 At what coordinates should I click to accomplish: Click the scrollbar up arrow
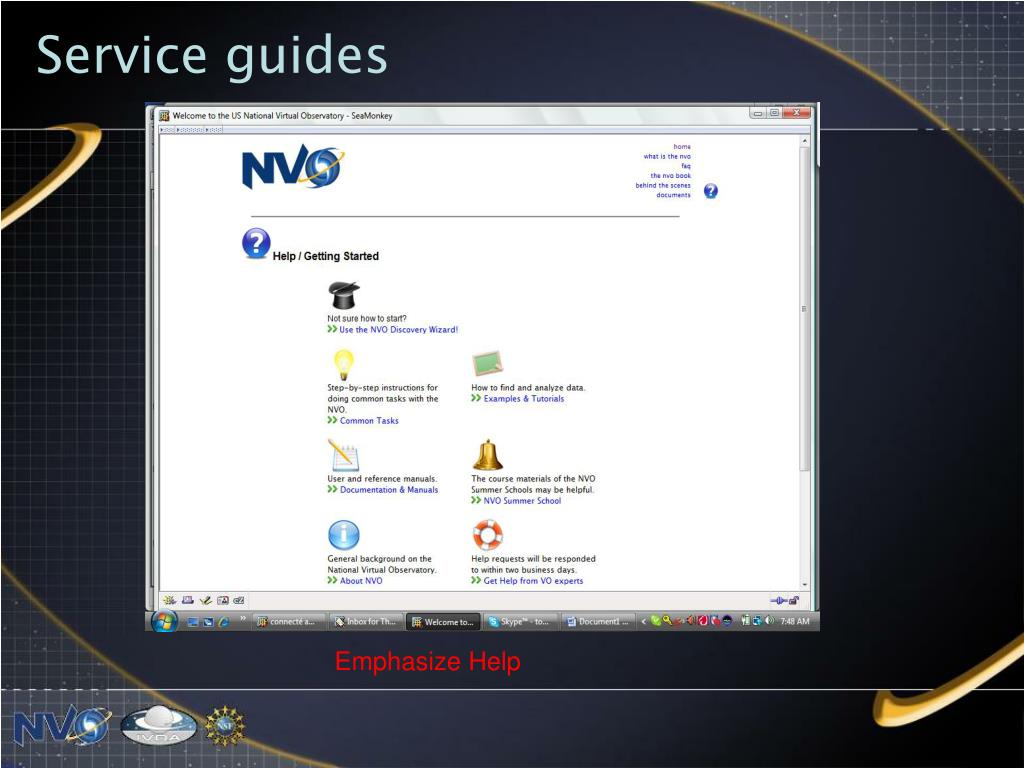[805, 141]
